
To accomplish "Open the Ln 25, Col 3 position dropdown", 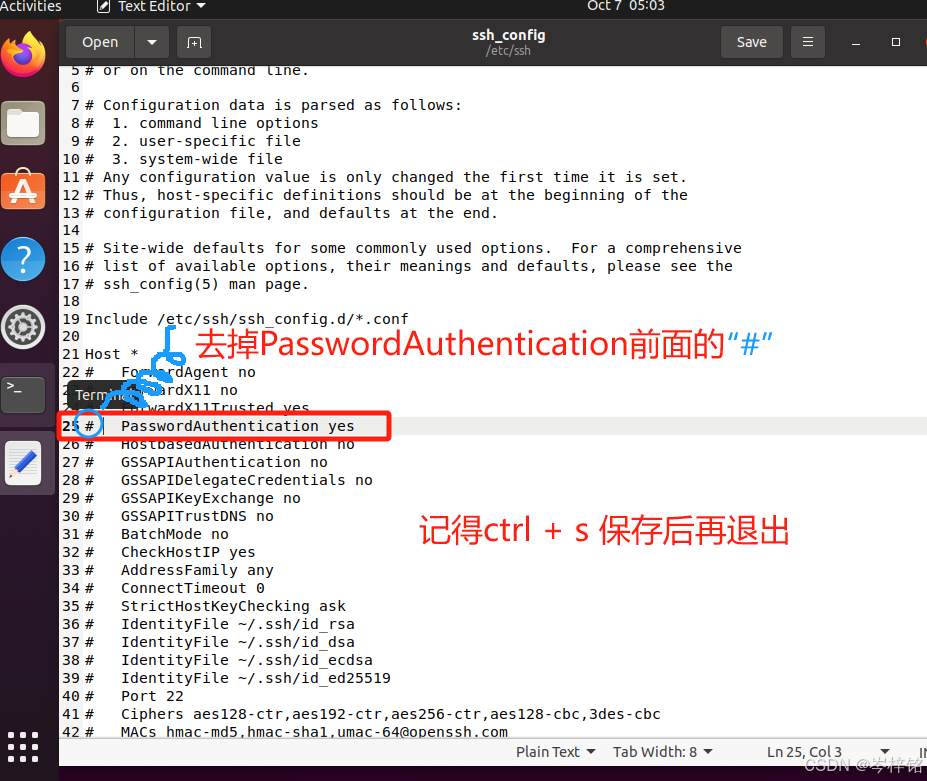I will pyautogui.click(x=828, y=752).
